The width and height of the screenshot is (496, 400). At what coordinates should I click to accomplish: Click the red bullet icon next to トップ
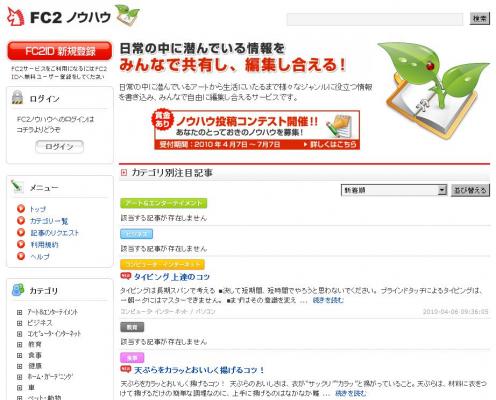pyautogui.click(x=21, y=209)
